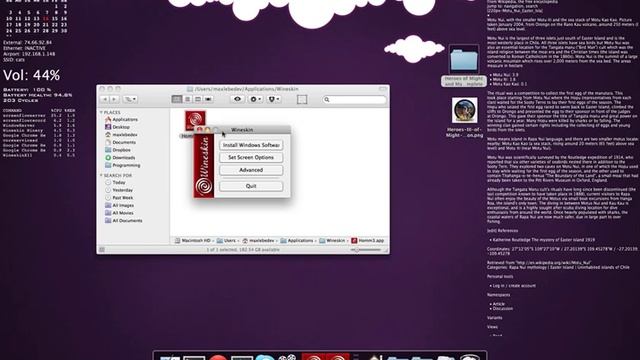Open the Finder path dropdown button

[x=130, y=99]
